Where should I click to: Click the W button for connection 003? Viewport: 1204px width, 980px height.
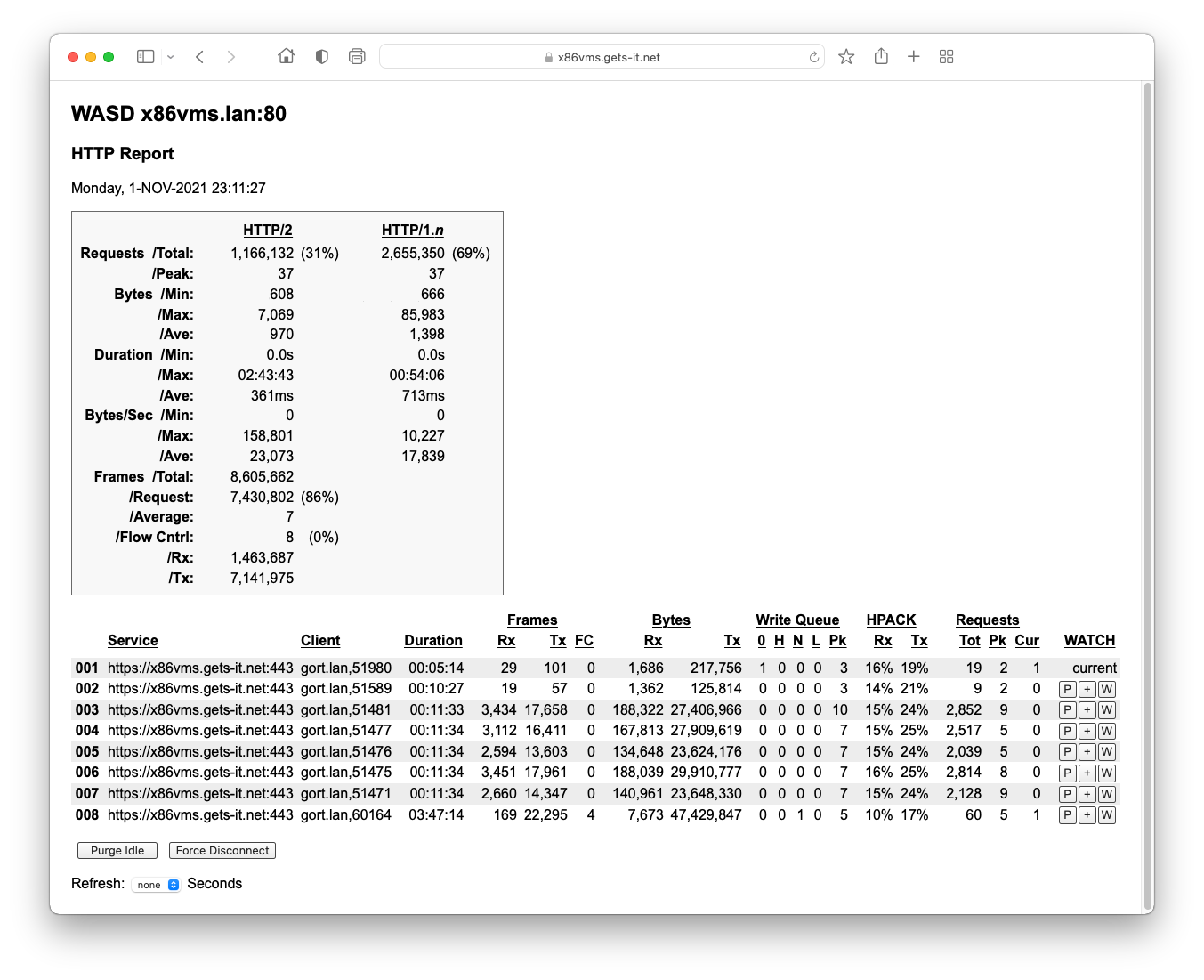(x=1106, y=710)
